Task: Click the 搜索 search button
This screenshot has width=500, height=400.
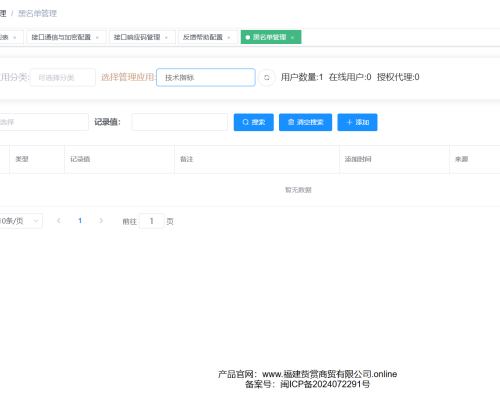Action: point(254,122)
